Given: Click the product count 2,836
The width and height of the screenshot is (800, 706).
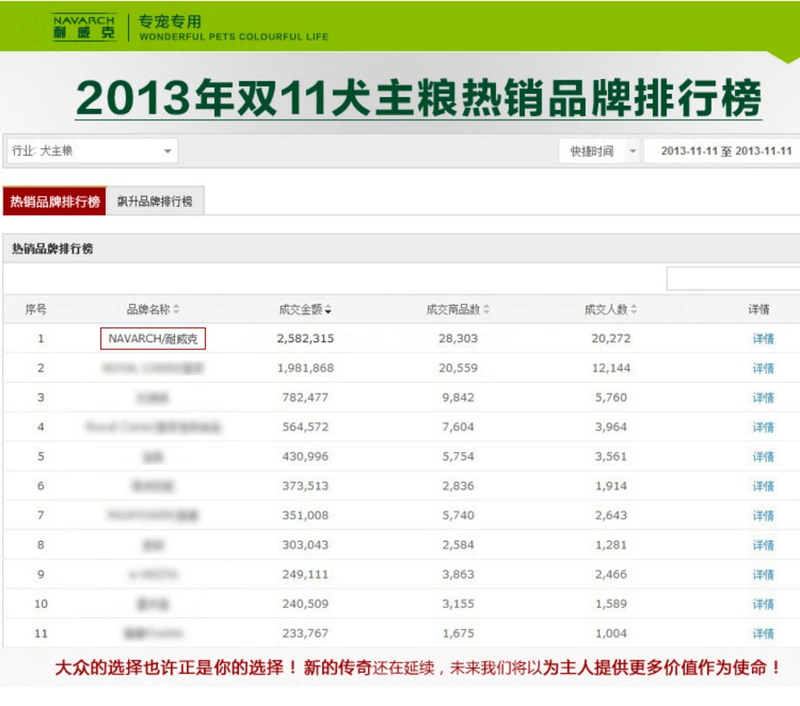Looking at the screenshot, I should pos(458,486).
